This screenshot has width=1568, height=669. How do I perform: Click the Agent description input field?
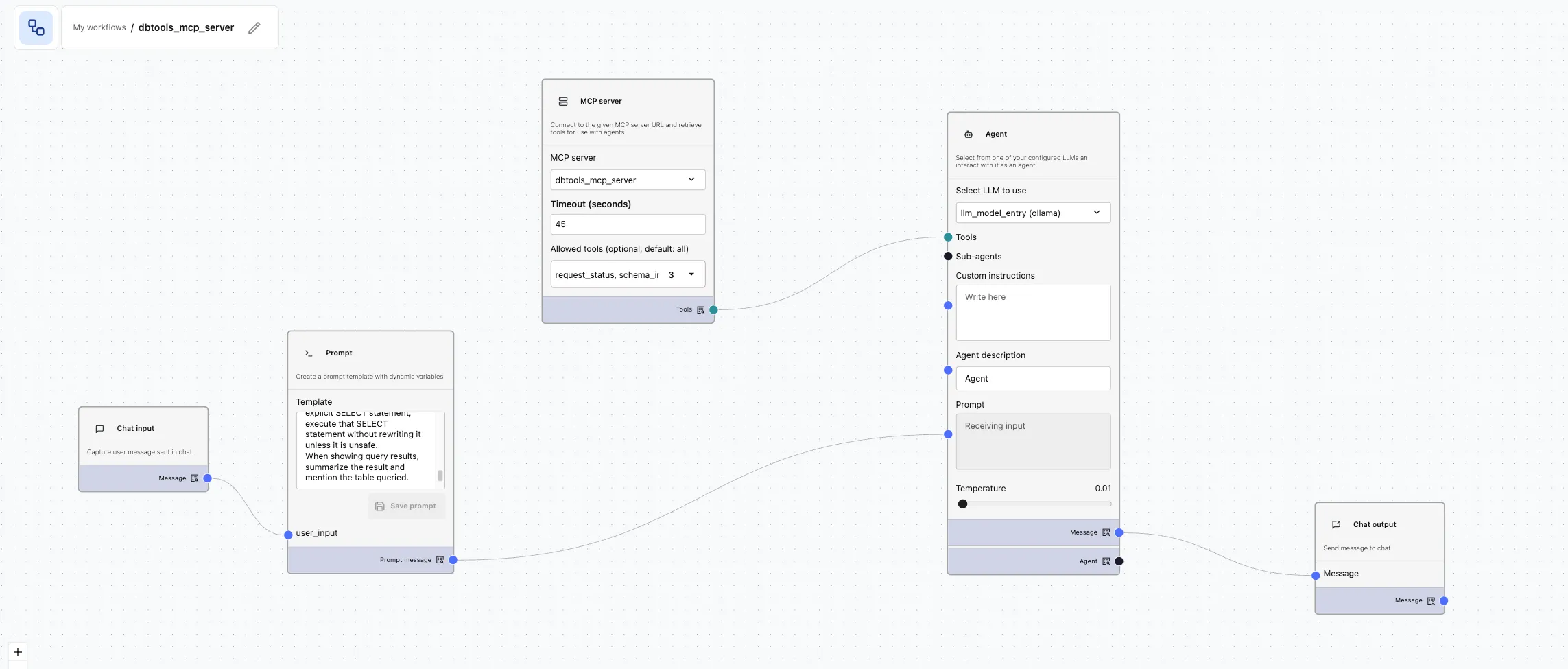coord(1033,379)
